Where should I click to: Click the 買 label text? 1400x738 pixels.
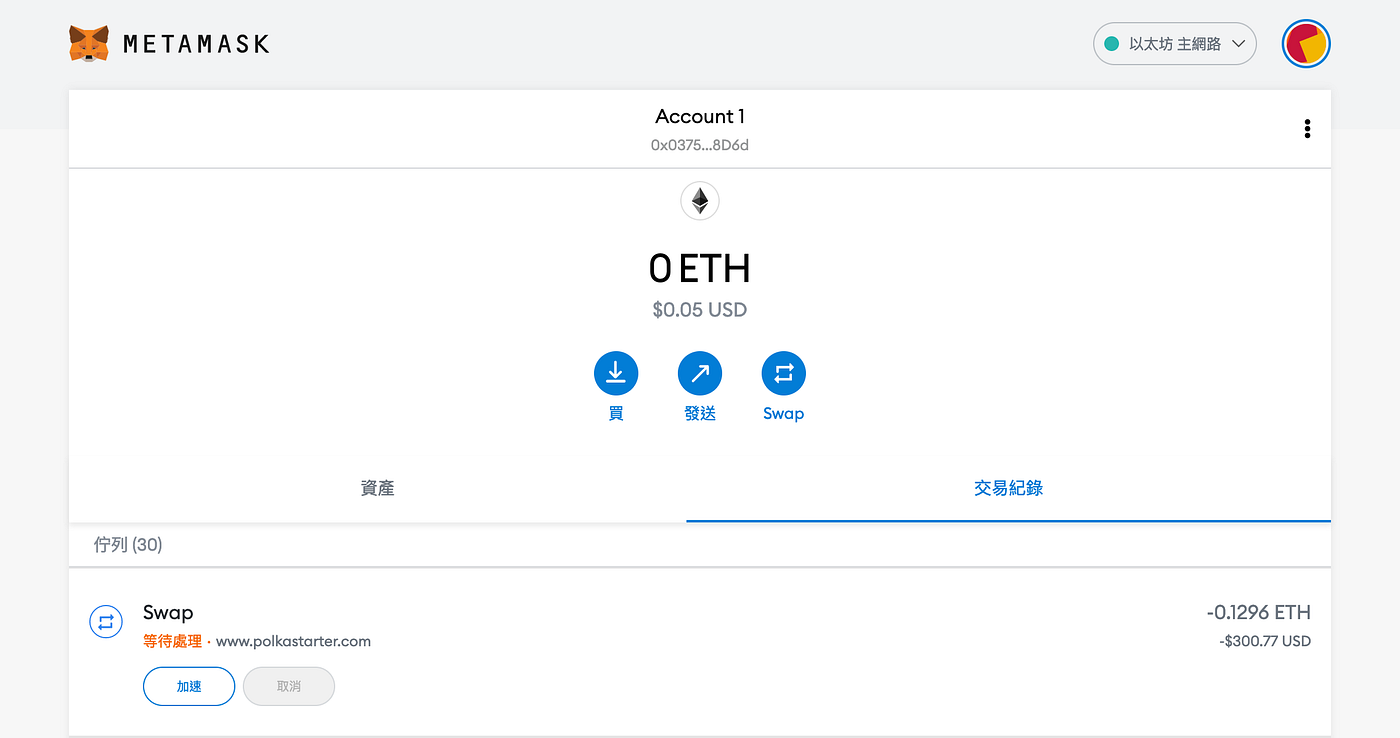[x=616, y=413]
